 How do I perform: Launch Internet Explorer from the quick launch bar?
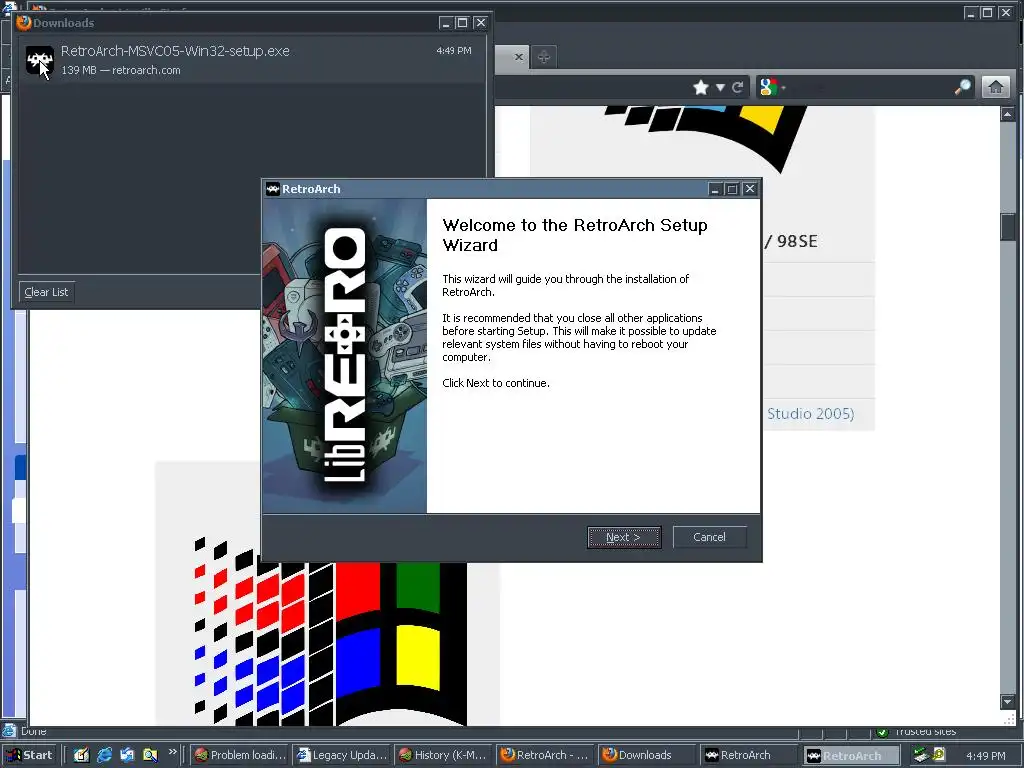pyautogui.click(x=104, y=755)
